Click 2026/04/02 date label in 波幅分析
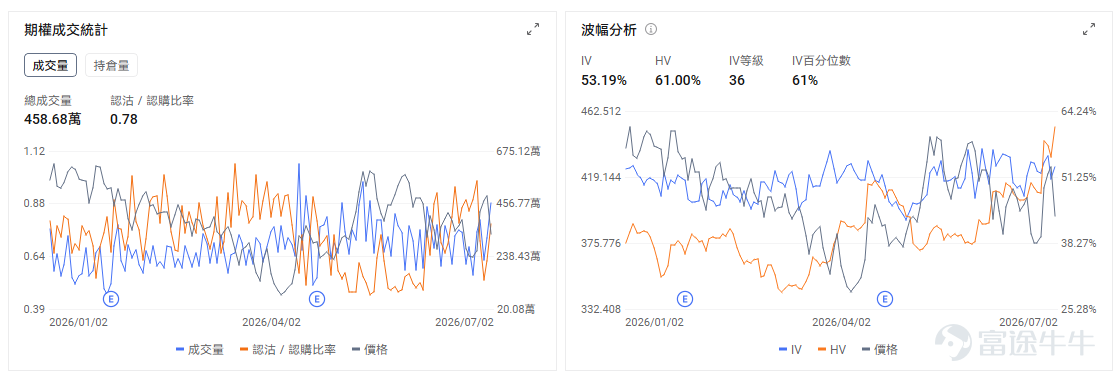This screenshot has width=1115, height=379. pos(841,322)
